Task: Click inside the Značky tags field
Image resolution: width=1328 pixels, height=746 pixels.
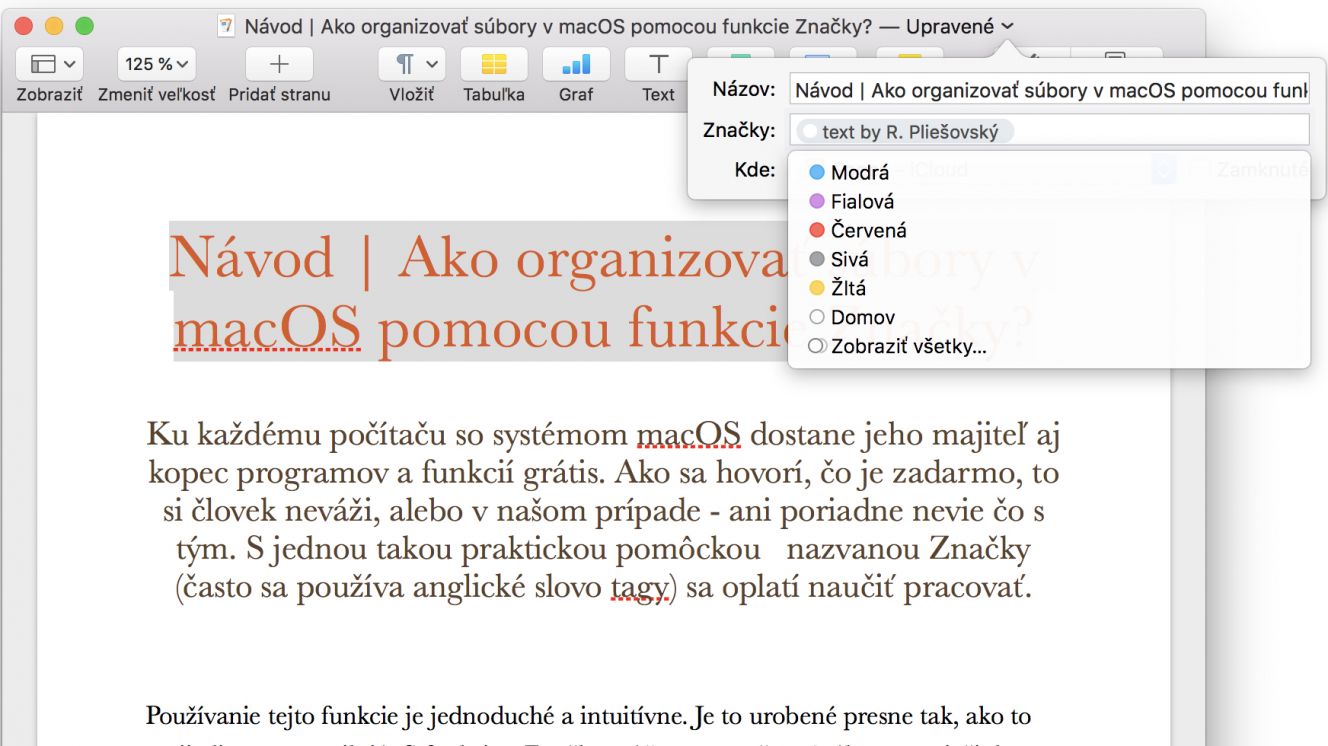Action: tap(1048, 131)
